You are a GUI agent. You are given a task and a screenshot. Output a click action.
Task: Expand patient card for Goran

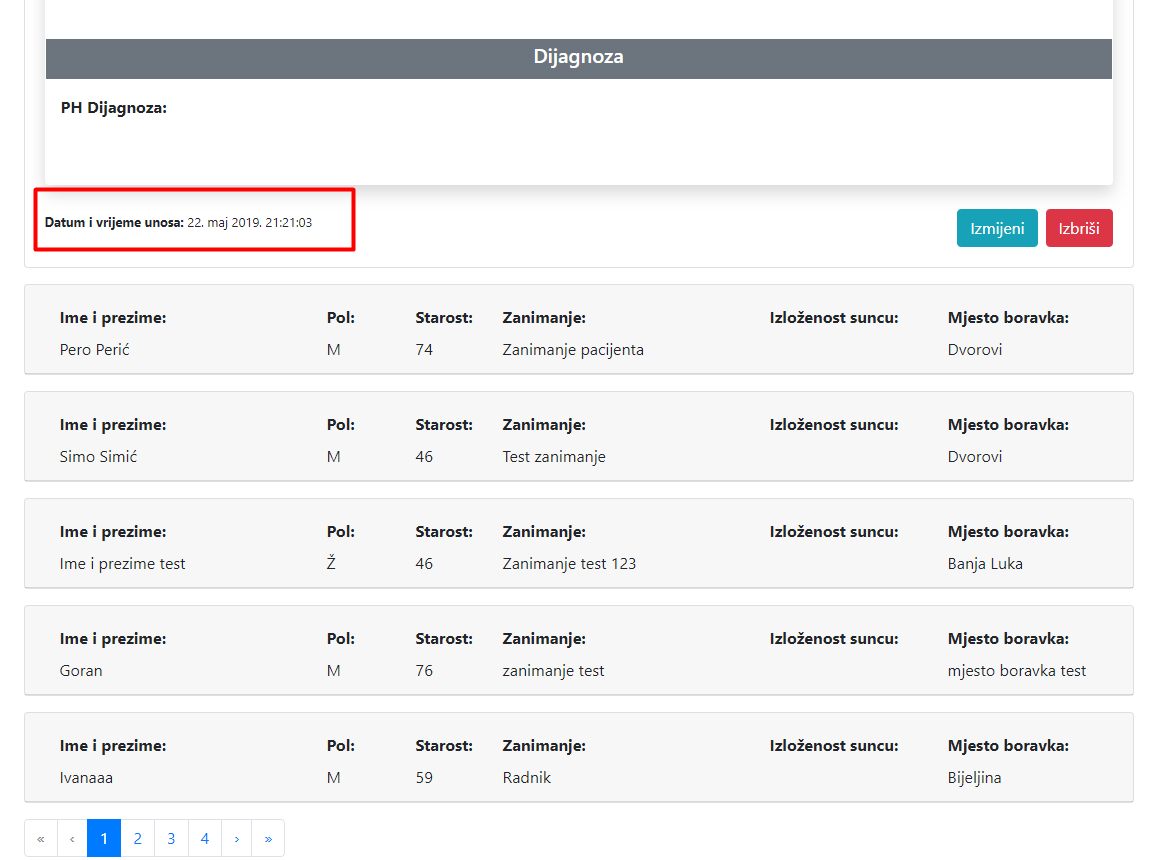(x=578, y=651)
